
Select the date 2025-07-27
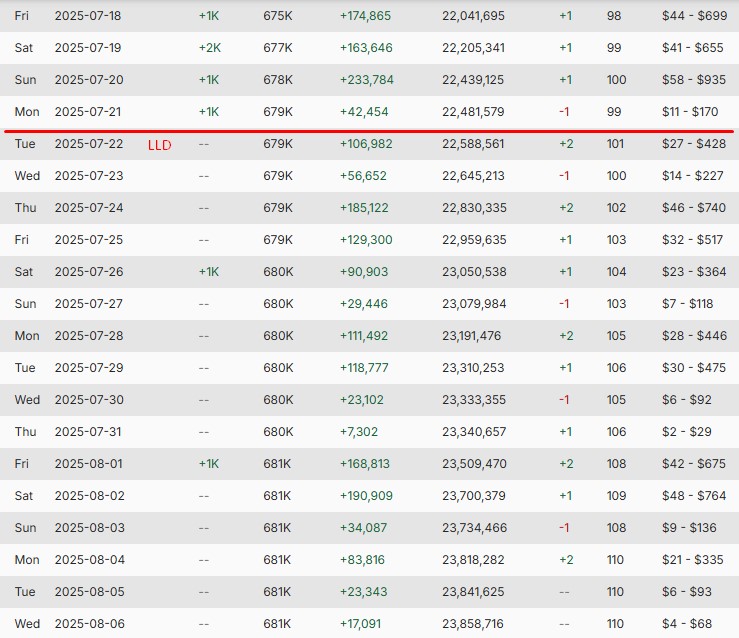89,304
